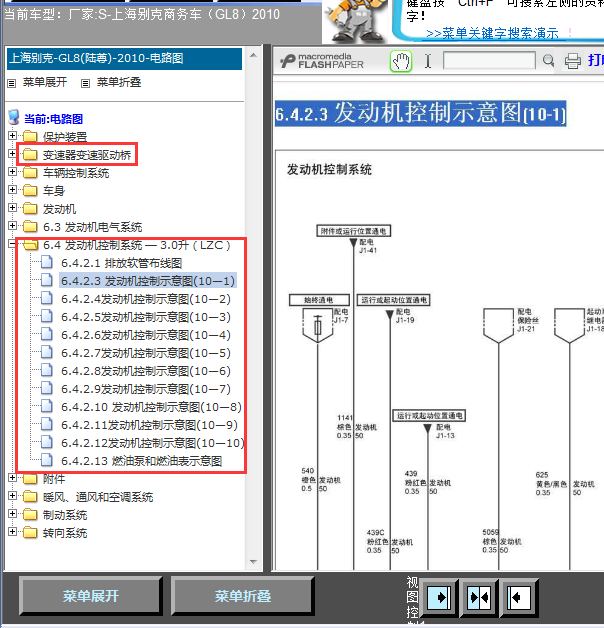Viewport: 604px width, 628px height.
Task: Open 6.4.2.12 发动机控制示意图(10-10)
Action: coord(153,443)
